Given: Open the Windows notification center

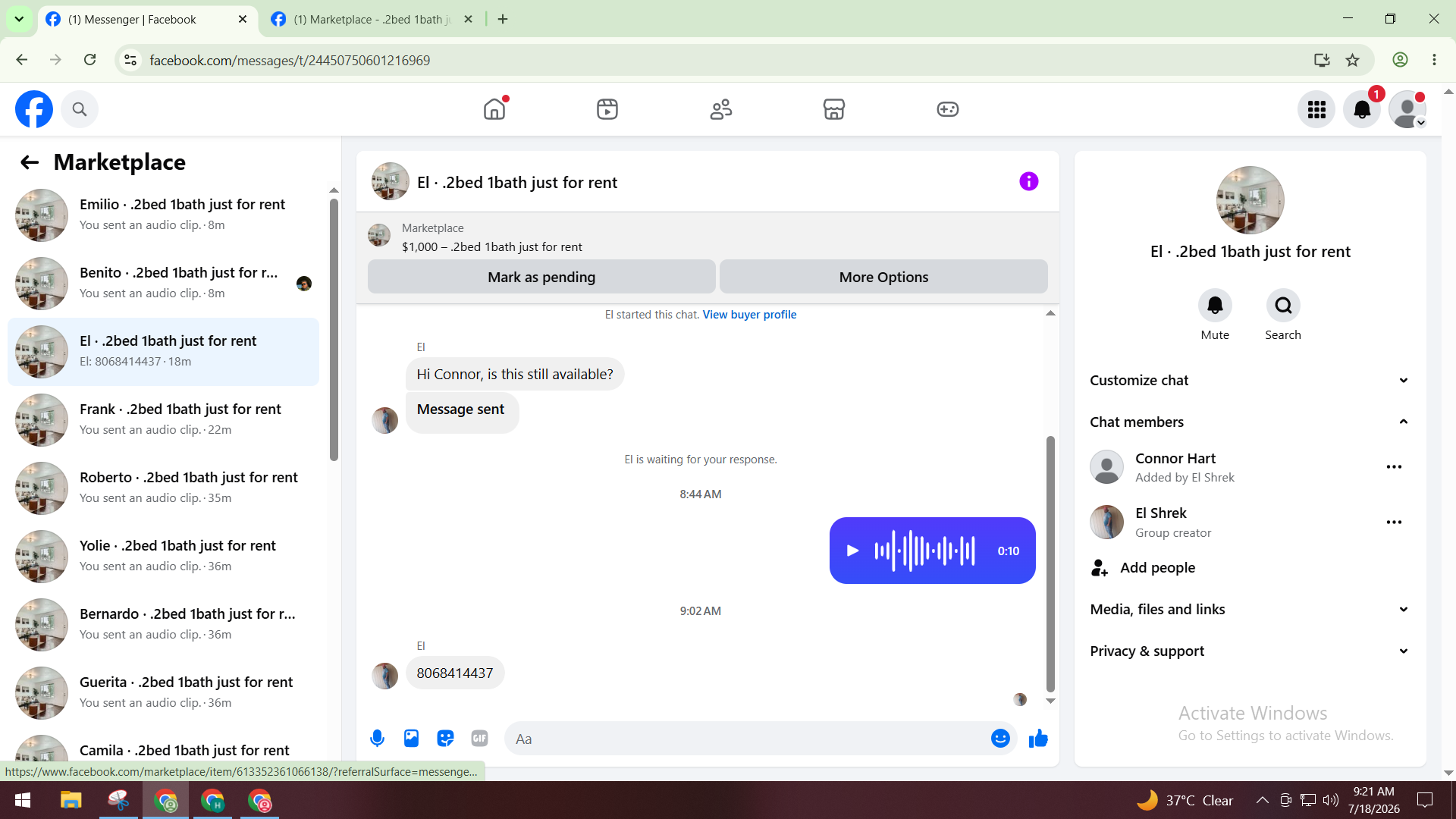Looking at the screenshot, I should [1425, 800].
